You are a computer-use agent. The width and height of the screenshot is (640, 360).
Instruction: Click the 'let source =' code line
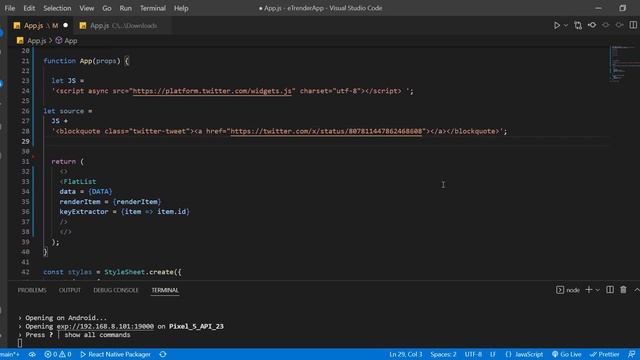(x=68, y=111)
